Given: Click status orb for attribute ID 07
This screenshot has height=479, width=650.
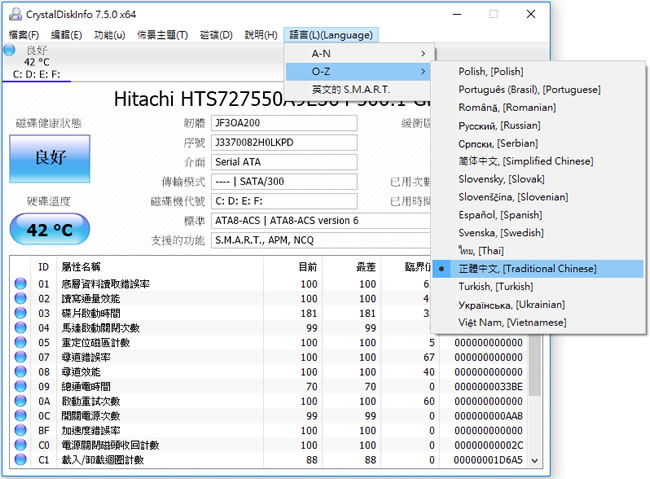Looking at the screenshot, I should pyautogui.click(x=20, y=357).
